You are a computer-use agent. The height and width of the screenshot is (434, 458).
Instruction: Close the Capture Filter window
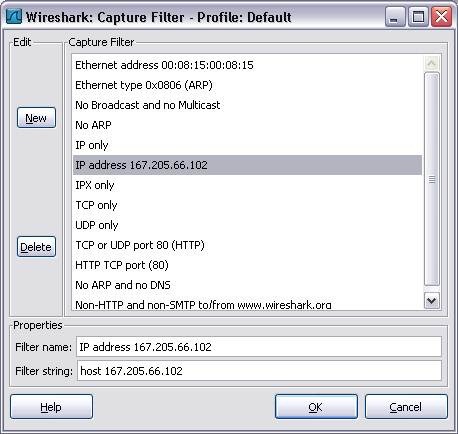tap(441, 17)
